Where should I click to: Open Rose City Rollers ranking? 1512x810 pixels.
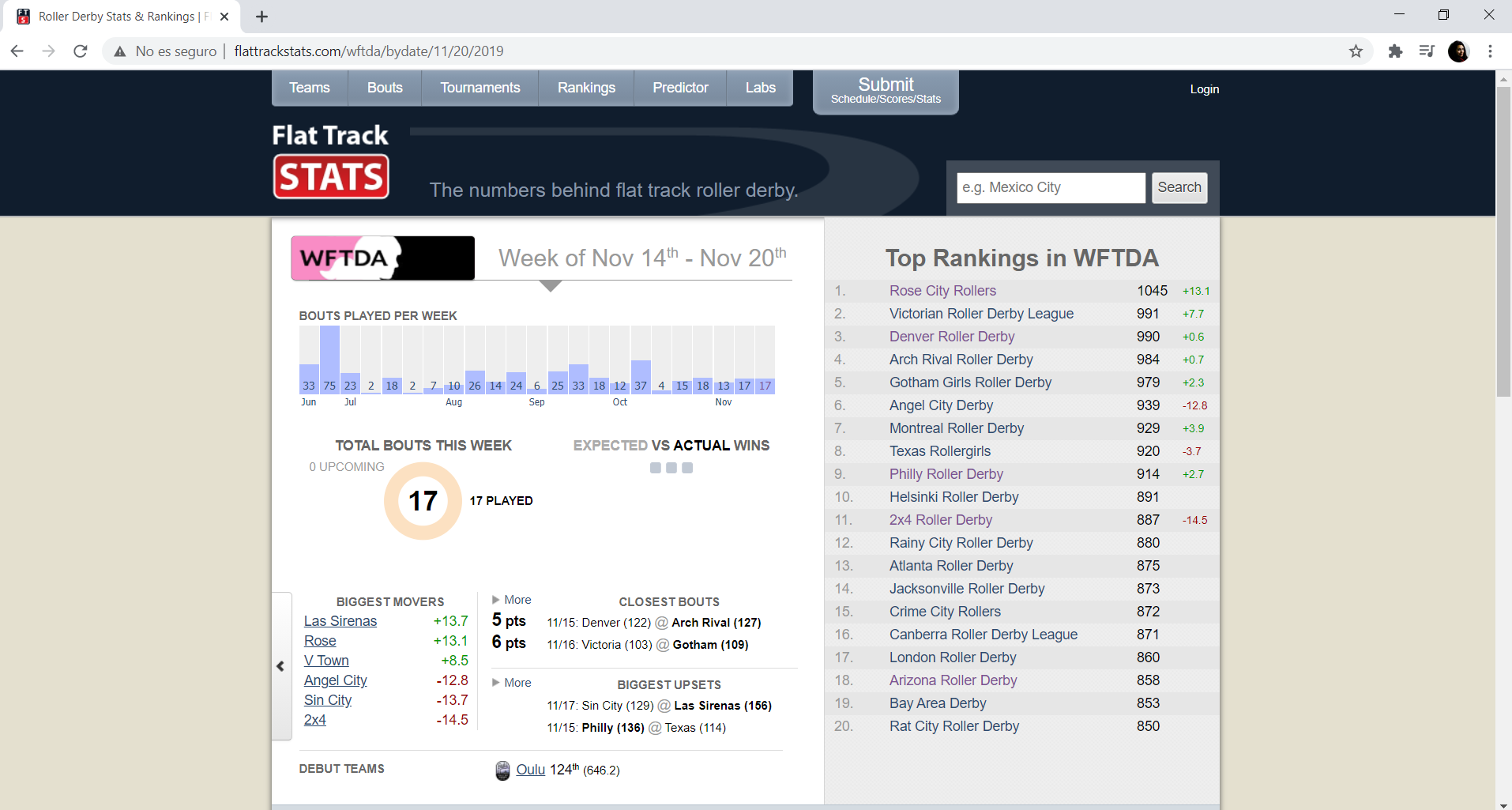(x=942, y=291)
